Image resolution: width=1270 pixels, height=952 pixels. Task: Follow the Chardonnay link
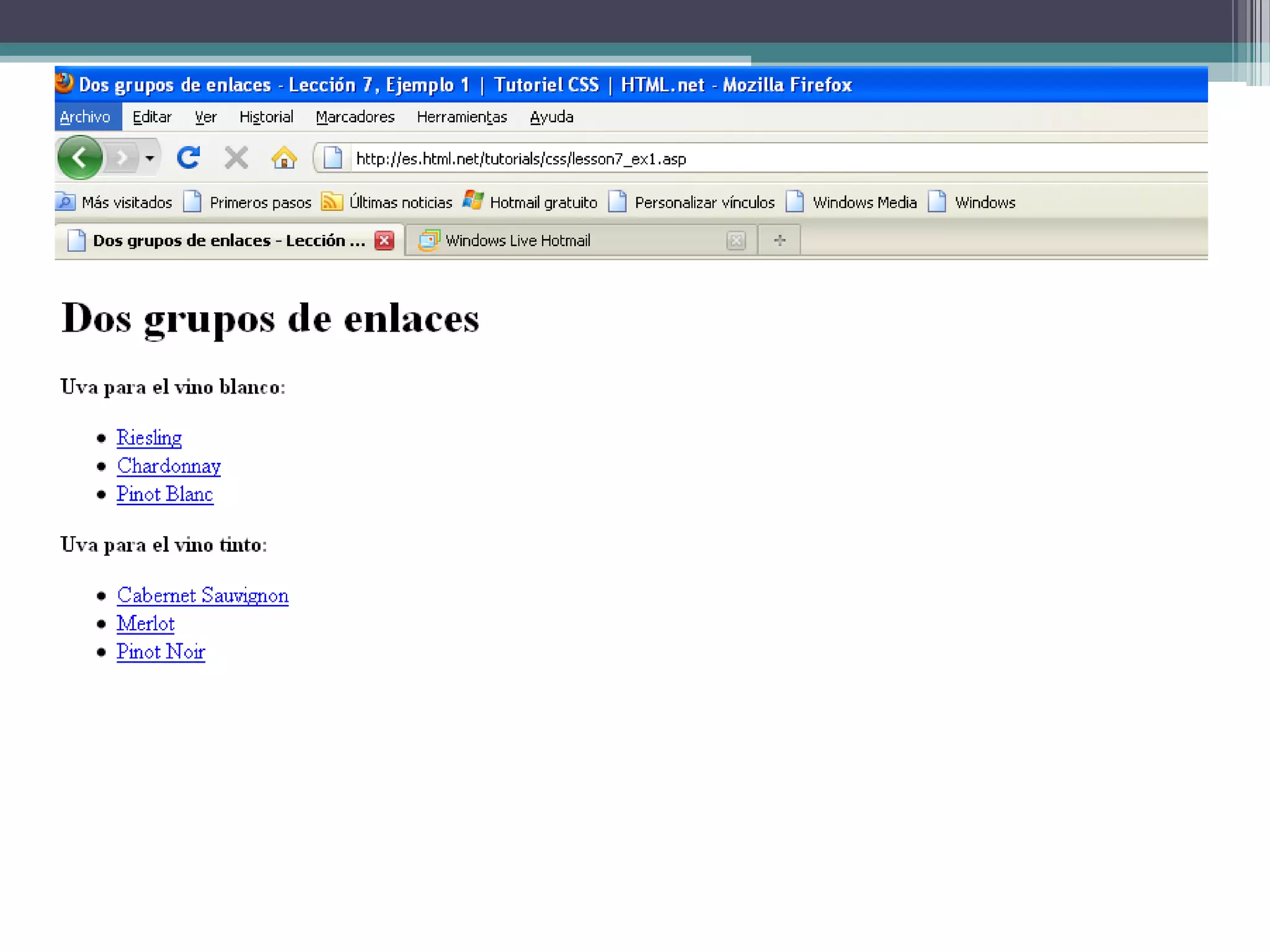pyautogui.click(x=169, y=466)
